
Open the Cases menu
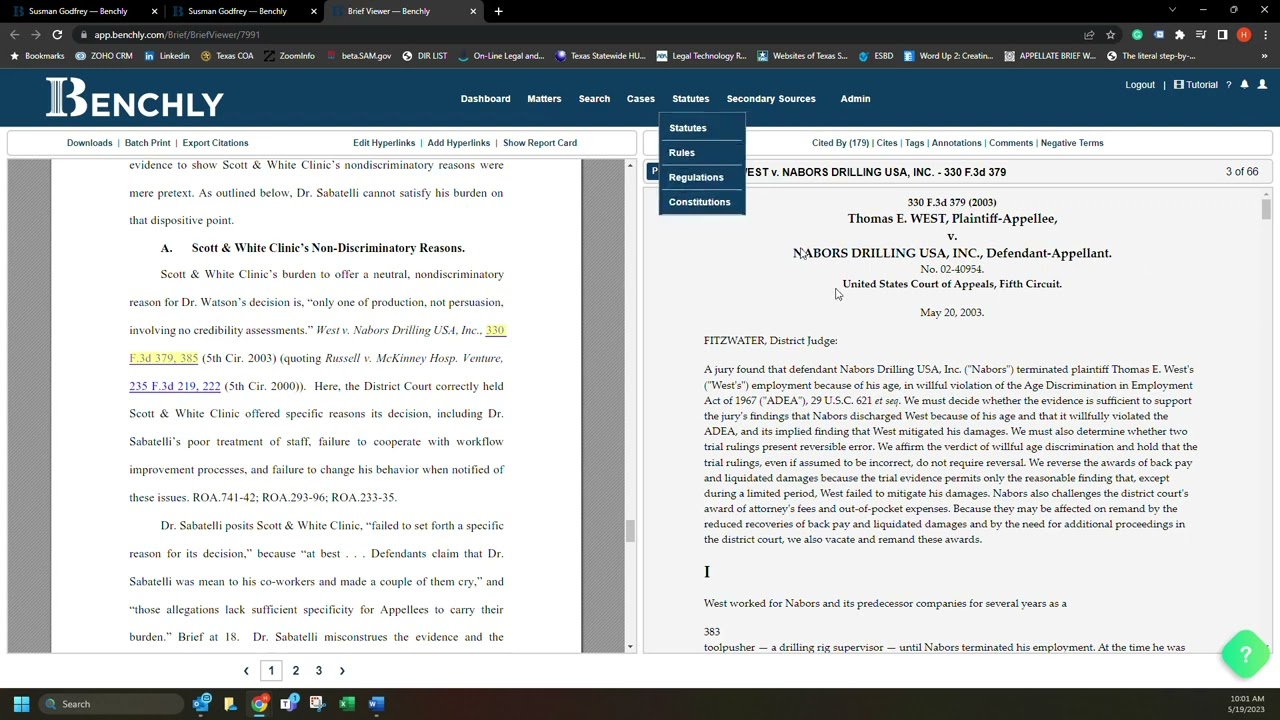click(641, 99)
